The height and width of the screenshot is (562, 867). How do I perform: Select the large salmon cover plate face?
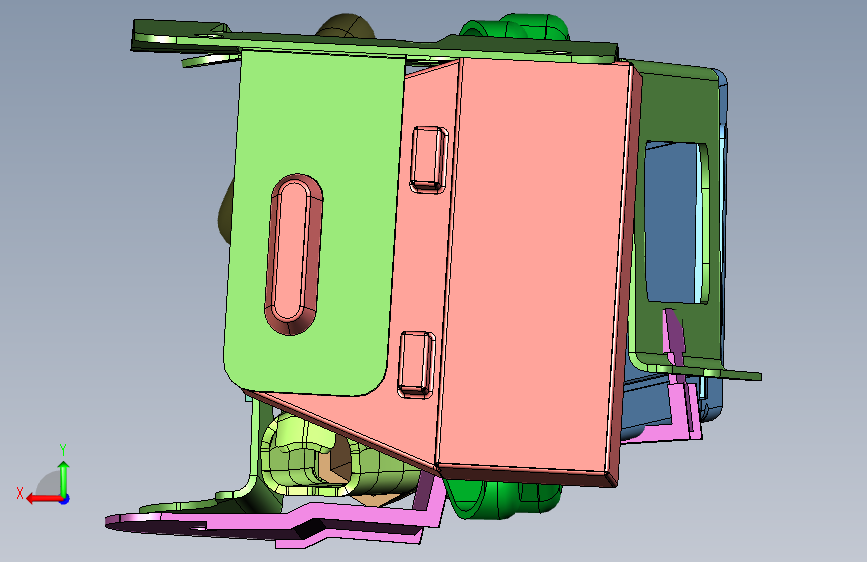point(534,266)
